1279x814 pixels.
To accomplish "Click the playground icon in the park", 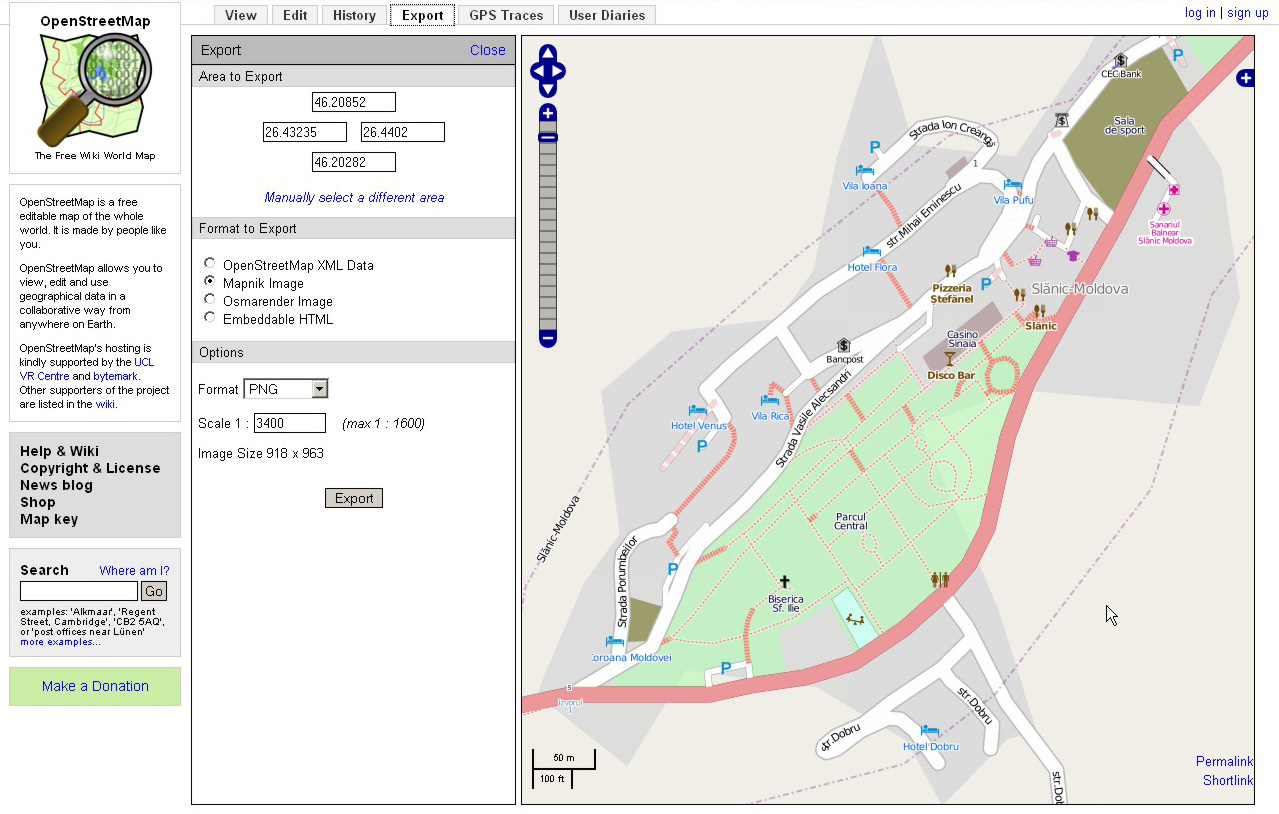I will click(856, 620).
